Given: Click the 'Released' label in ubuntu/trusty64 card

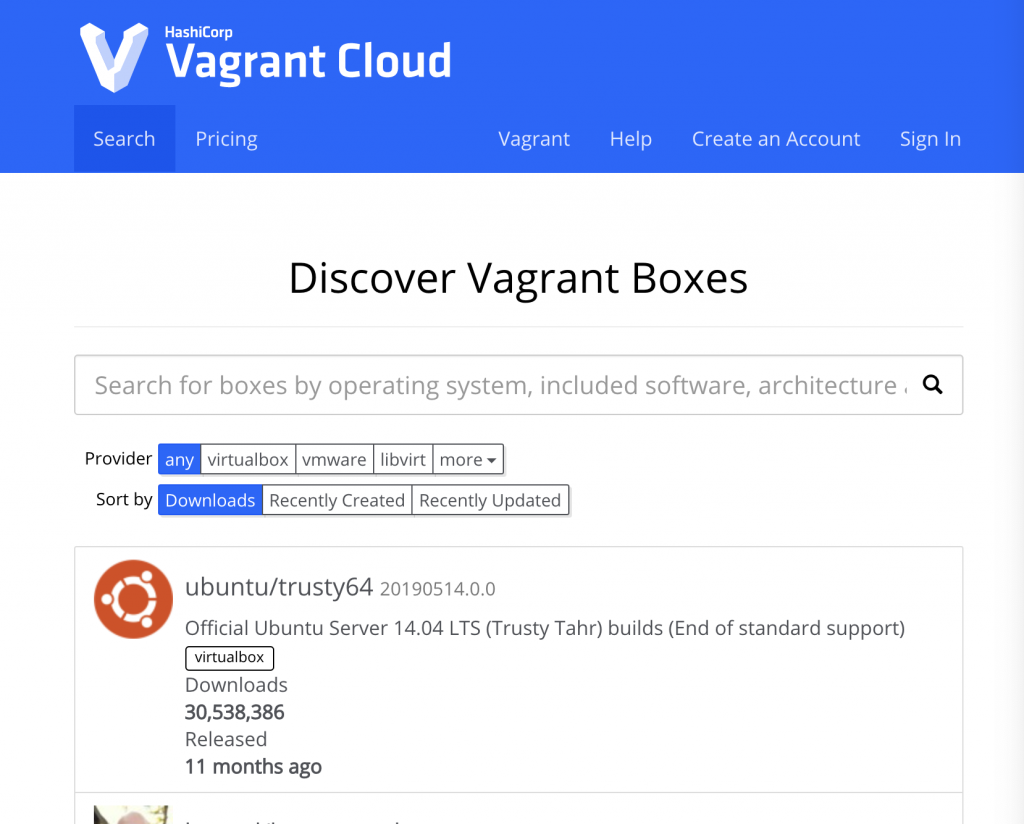Looking at the screenshot, I should 226,738.
